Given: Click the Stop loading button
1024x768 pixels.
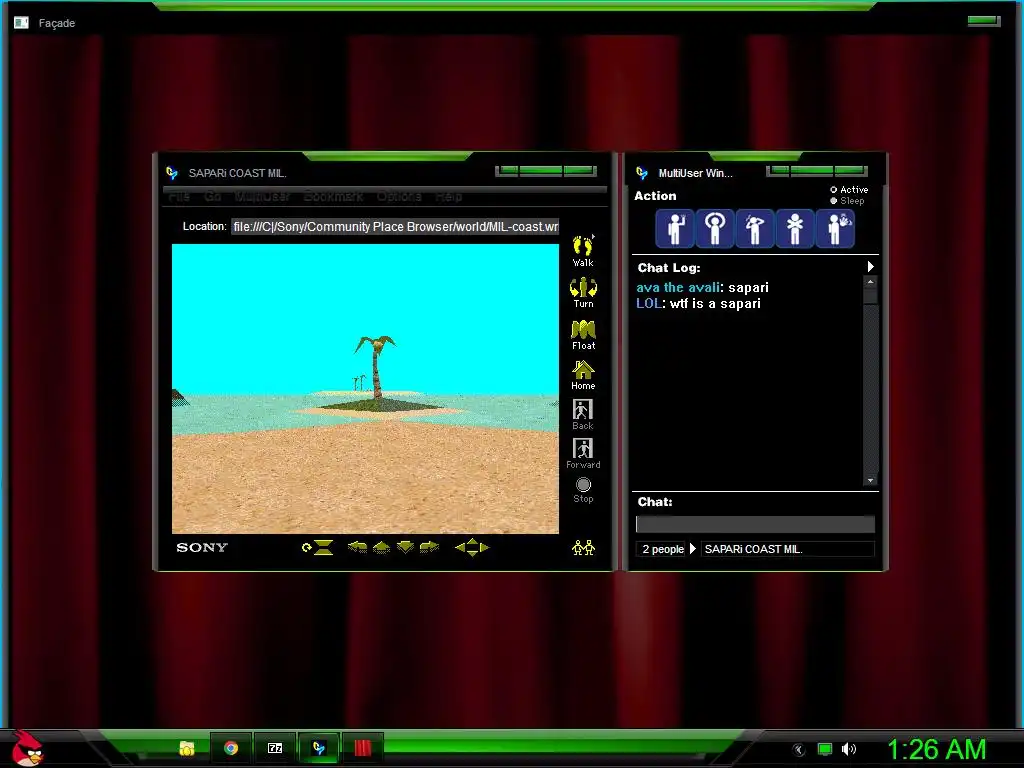Looking at the screenshot, I should 583,490.
